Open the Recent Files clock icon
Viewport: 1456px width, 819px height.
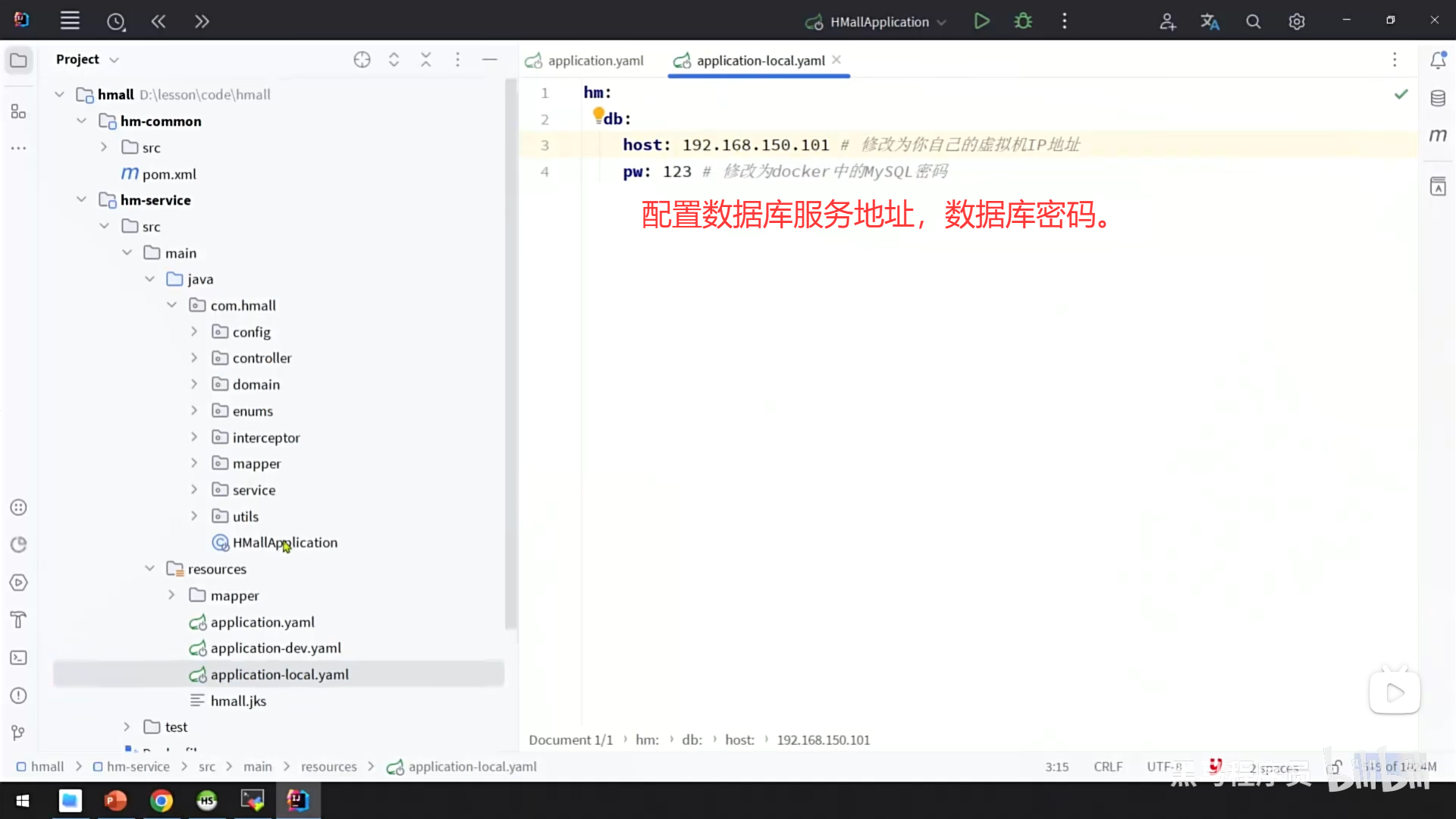(116, 20)
